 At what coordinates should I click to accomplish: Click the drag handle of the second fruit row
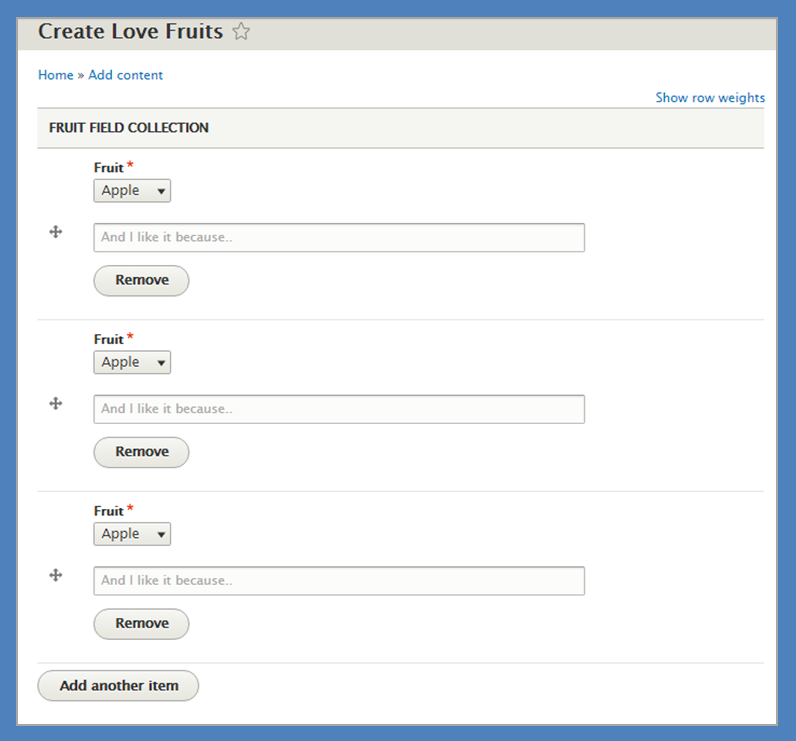tap(56, 403)
